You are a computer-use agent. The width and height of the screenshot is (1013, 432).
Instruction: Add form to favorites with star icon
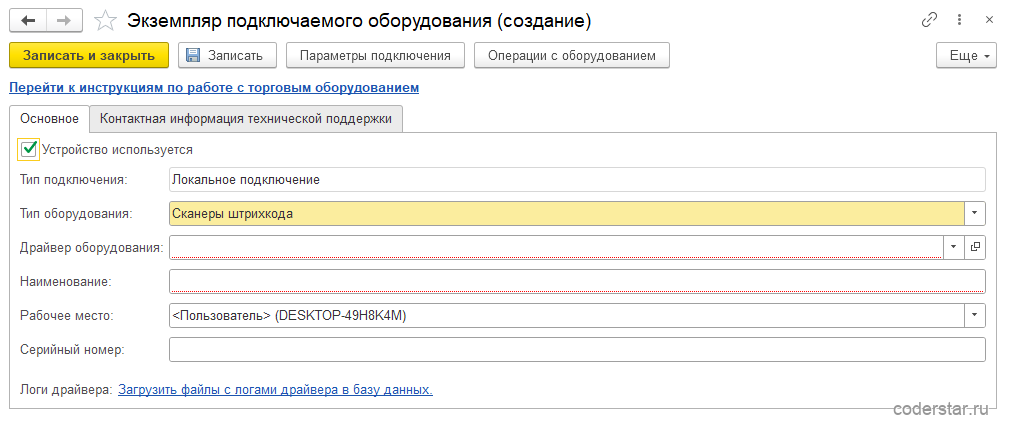click(105, 21)
